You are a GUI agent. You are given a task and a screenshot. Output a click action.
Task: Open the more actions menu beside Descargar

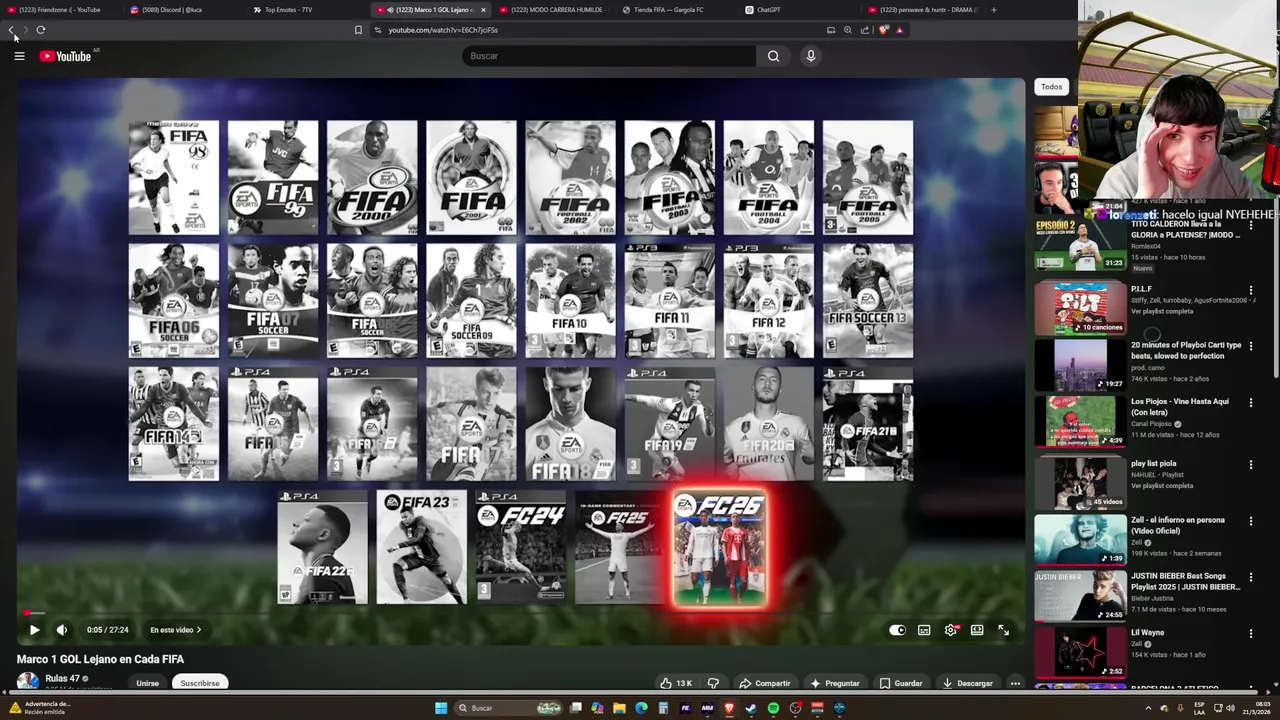[x=1015, y=683]
